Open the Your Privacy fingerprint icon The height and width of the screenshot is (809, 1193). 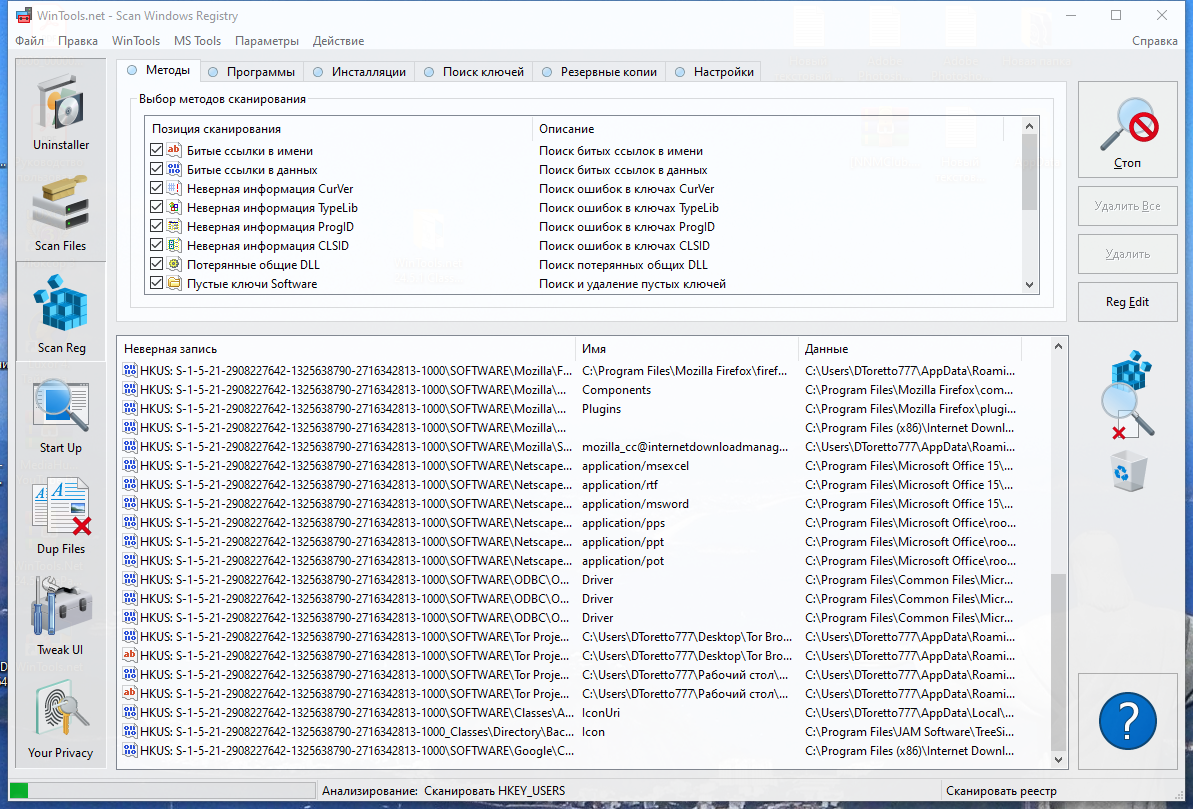(61, 719)
